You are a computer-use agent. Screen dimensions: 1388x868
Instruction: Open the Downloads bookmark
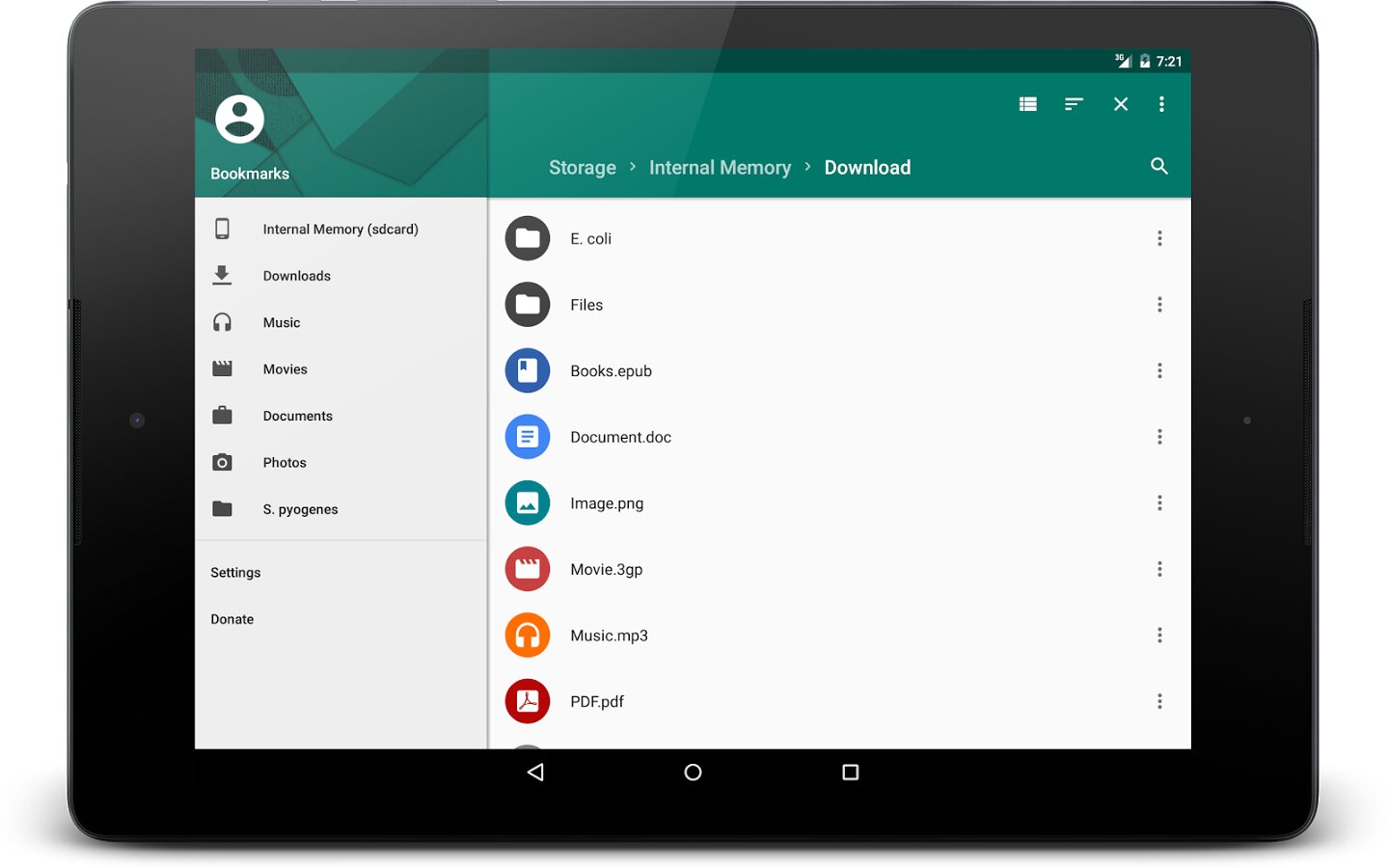coord(296,276)
